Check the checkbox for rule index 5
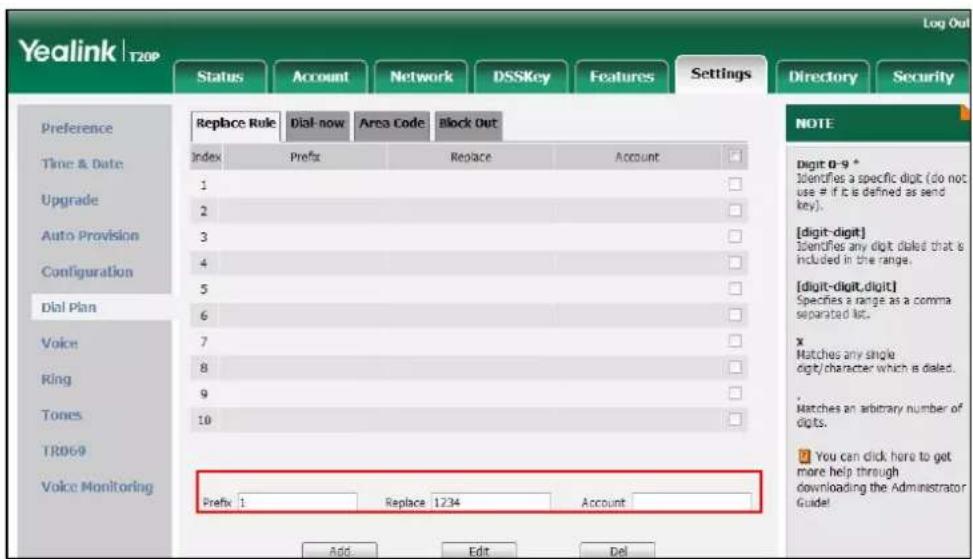 pyautogui.click(x=735, y=288)
